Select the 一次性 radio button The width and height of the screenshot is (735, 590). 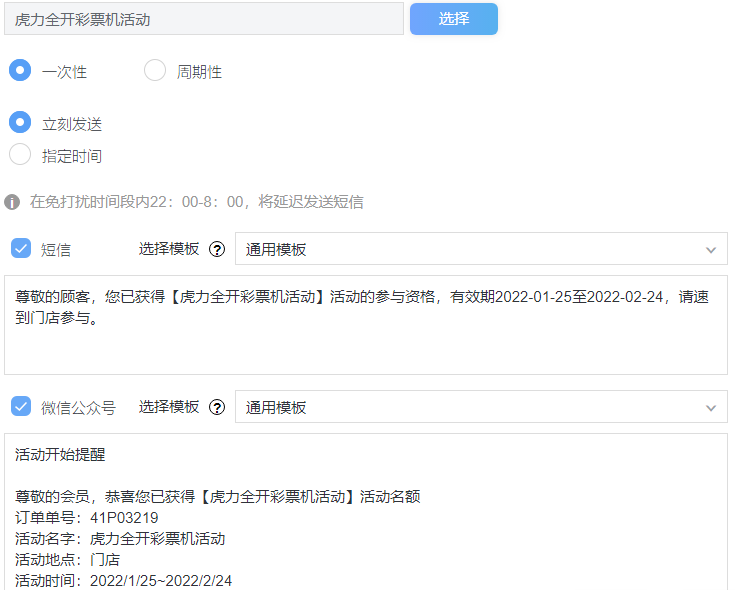(20, 70)
